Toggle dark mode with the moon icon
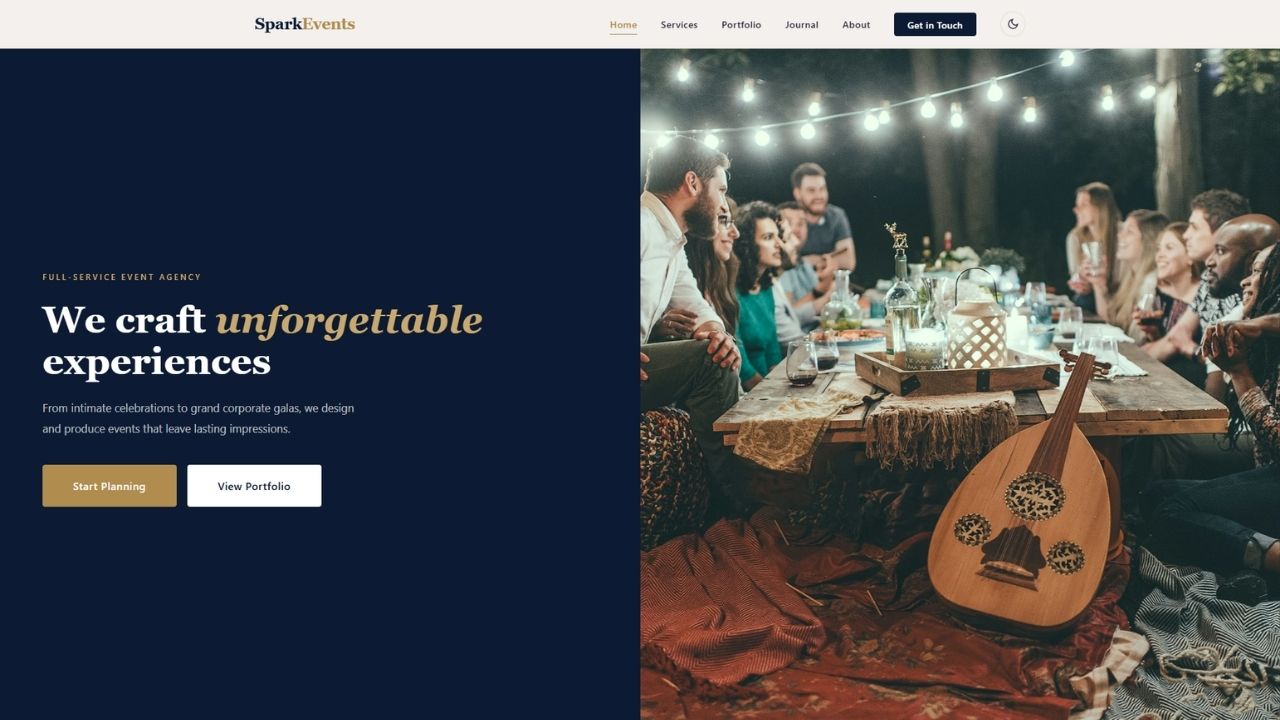 coord(1012,24)
